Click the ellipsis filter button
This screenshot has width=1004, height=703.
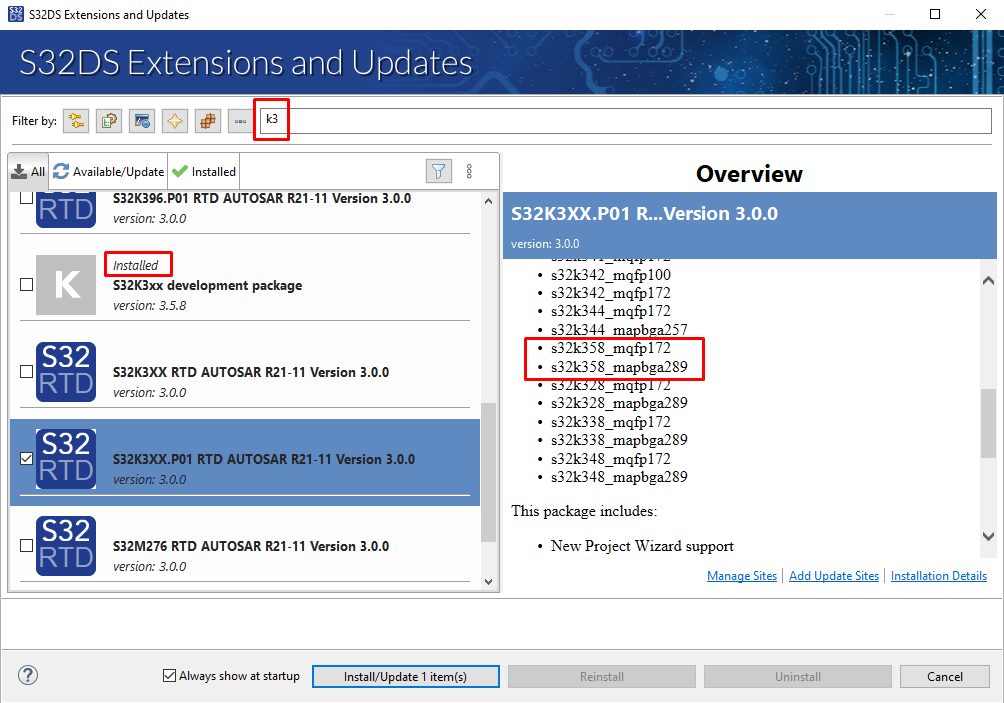coord(240,121)
